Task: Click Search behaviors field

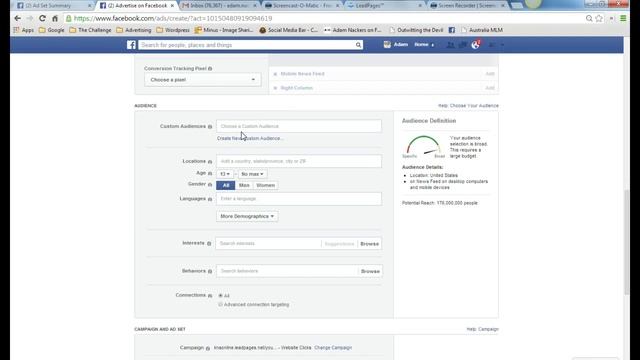Action: pos(287,271)
